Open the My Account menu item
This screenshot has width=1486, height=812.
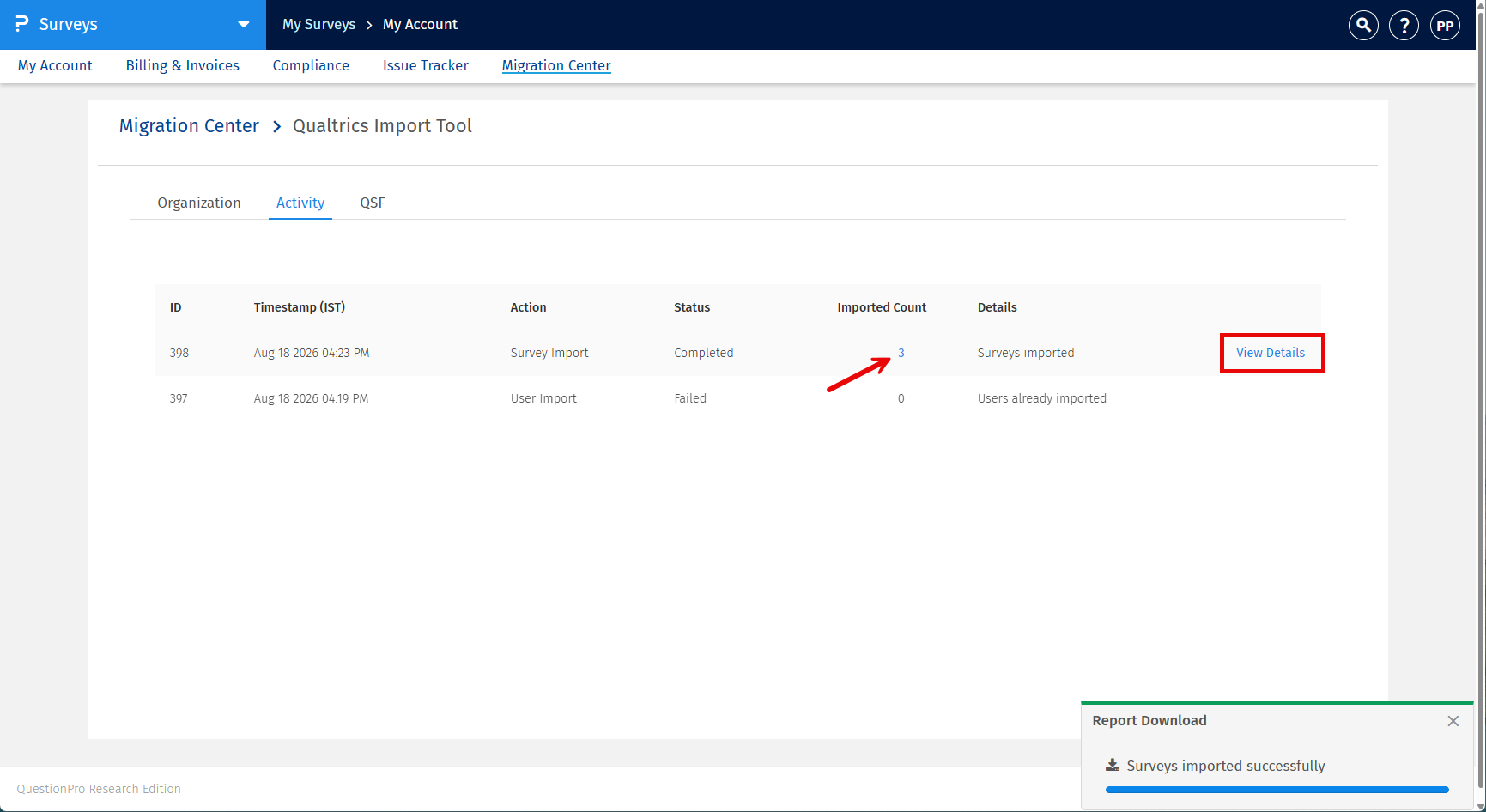coord(55,65)
